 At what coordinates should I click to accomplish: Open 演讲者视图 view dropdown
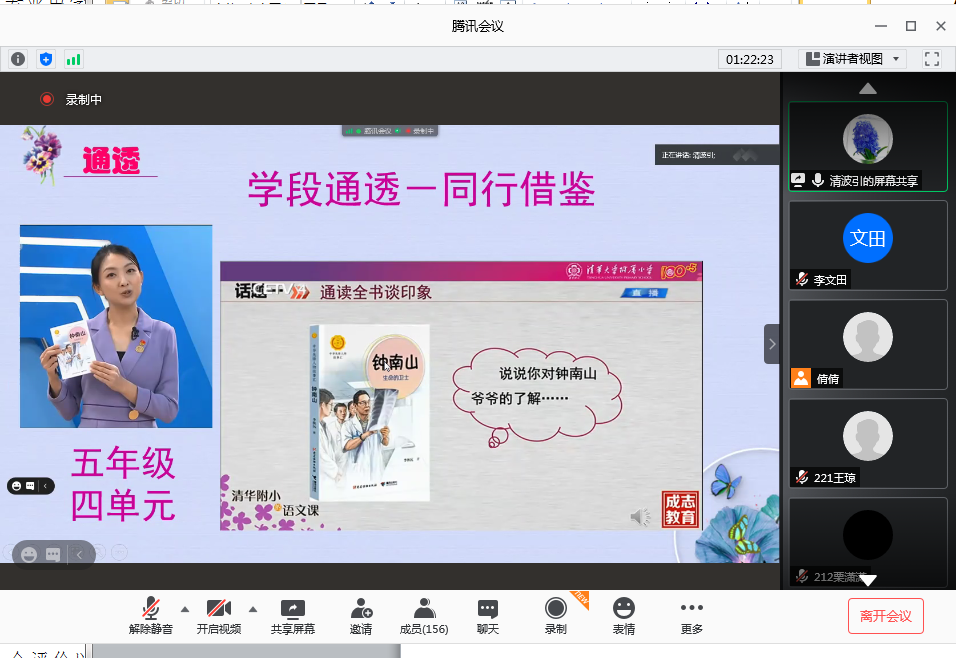tap(852, 59)
